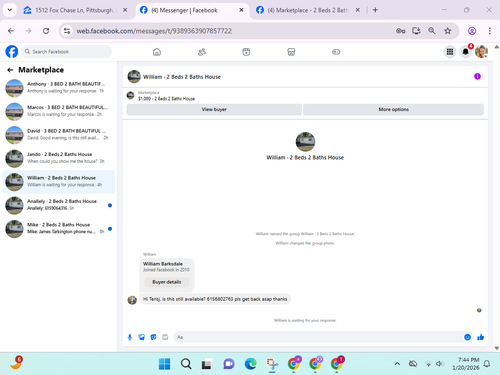The height and width of the screenshot is (375, 500).
Task: Open Anallely 2 Beds 2 Baths House chat
Action: [59, 205]
